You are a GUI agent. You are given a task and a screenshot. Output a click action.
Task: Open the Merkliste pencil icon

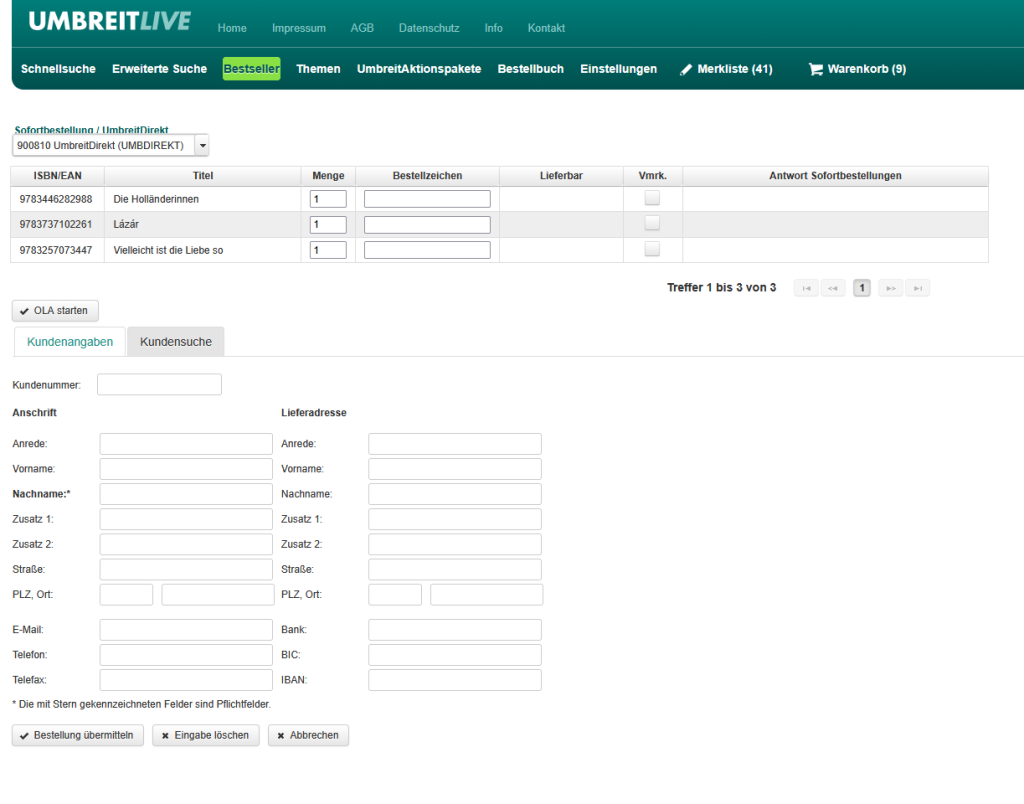click(686, 69)
